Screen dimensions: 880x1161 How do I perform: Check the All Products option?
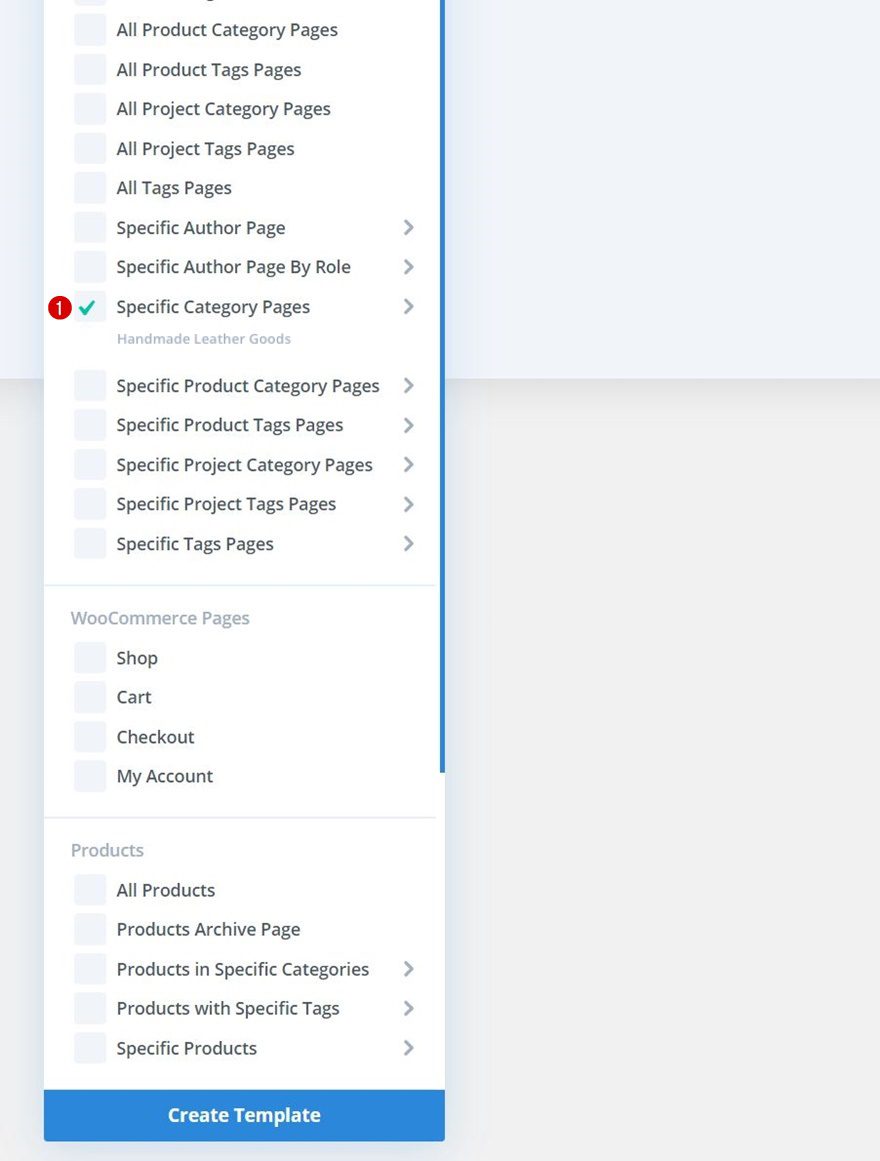[x=89, y=889]
